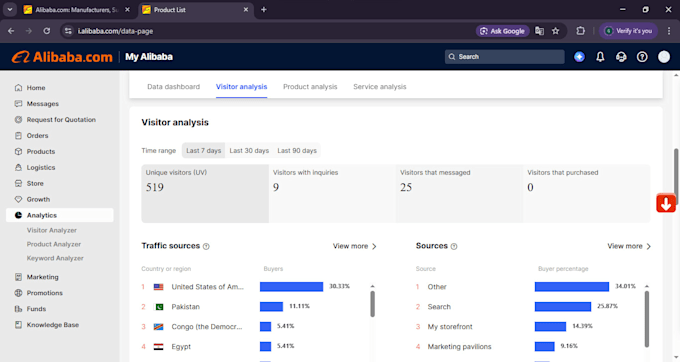
Task: Open the customer service headset icon
Action: point(621,57)
